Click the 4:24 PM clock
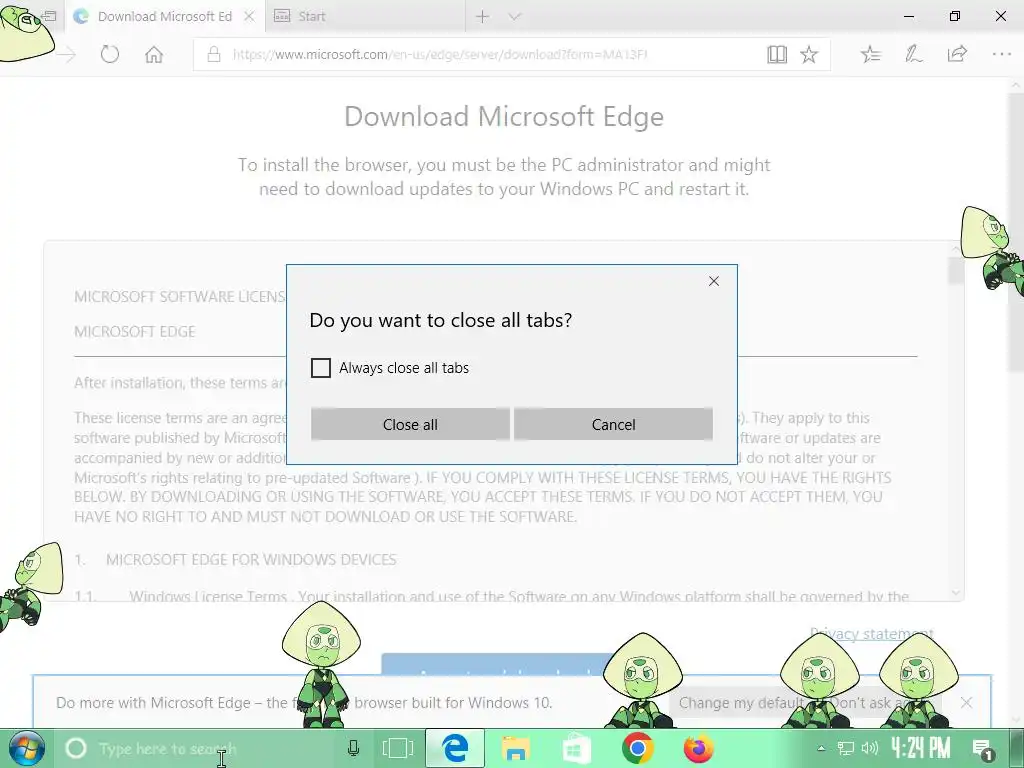The width and height of the screenshot is (1024, 768). click(921, 748)
